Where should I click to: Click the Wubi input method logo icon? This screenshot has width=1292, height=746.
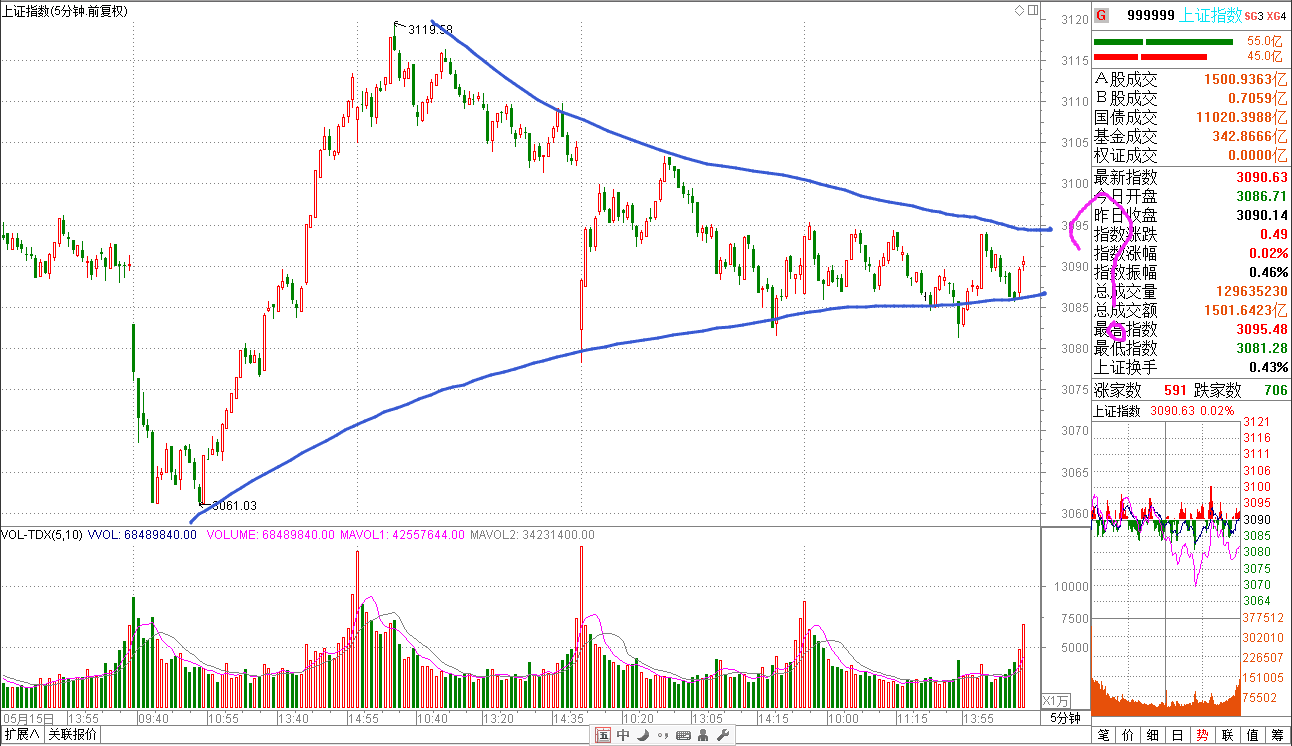pyautogui.click(x=603, y=736)
